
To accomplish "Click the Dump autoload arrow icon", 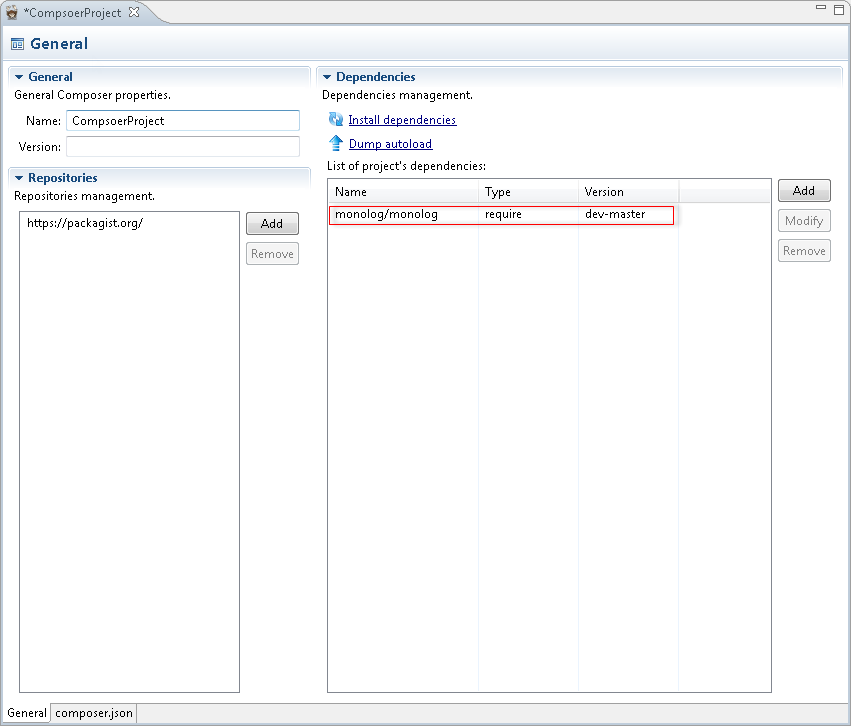I will tap(336, 143).
